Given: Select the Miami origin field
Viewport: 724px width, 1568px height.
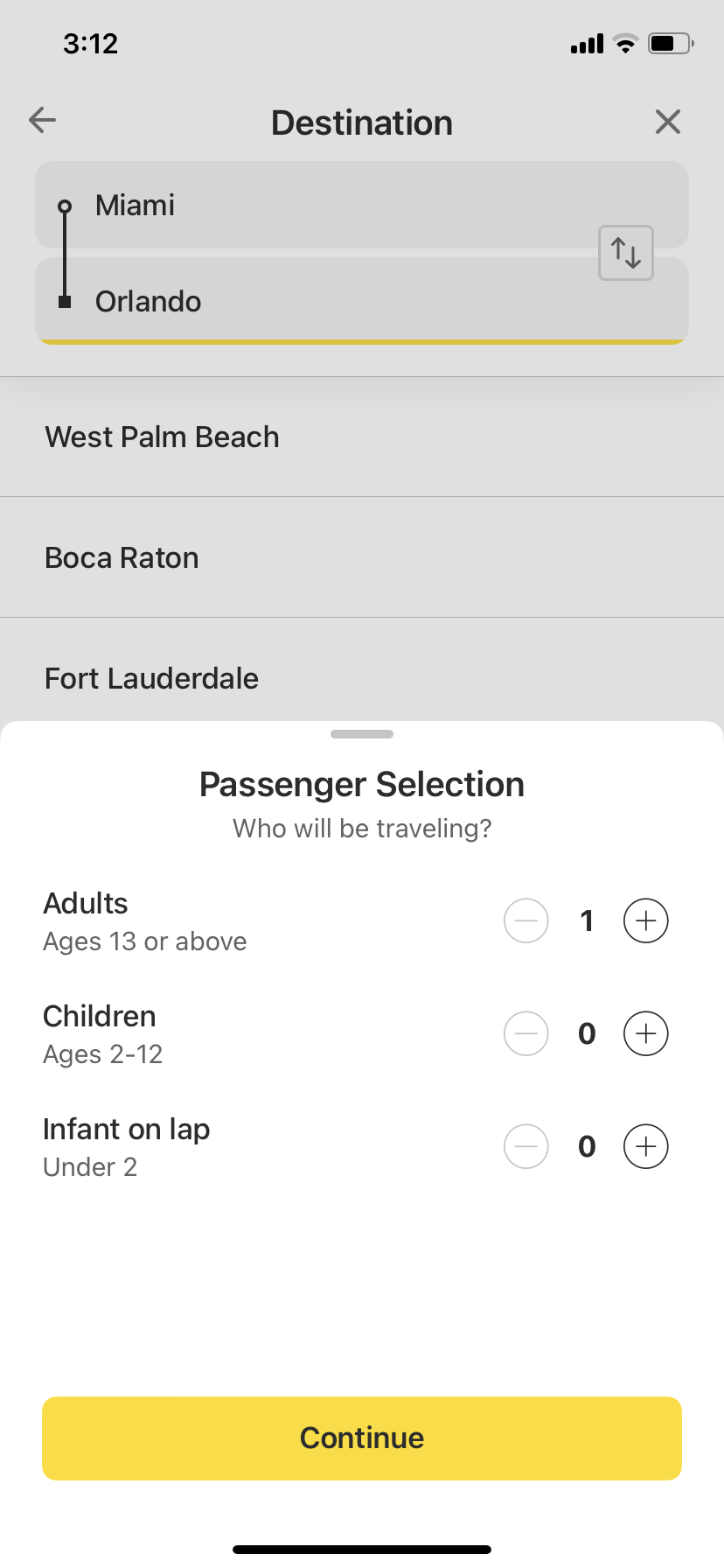Looking at the screenshot, I should (362, 205).
